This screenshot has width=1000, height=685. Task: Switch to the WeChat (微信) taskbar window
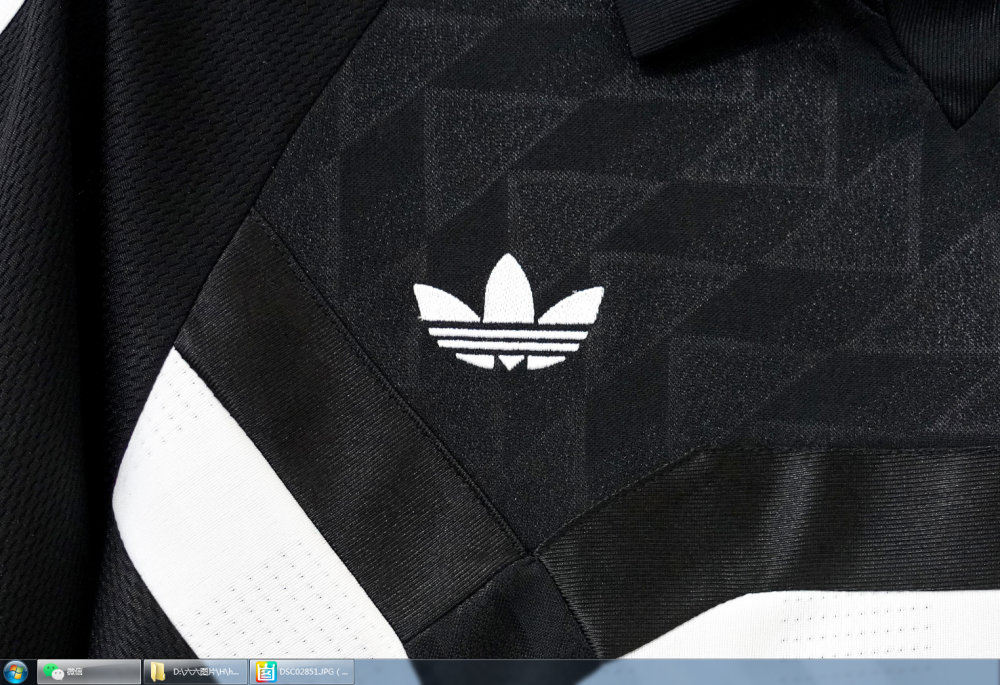click(x=89, y=672)
